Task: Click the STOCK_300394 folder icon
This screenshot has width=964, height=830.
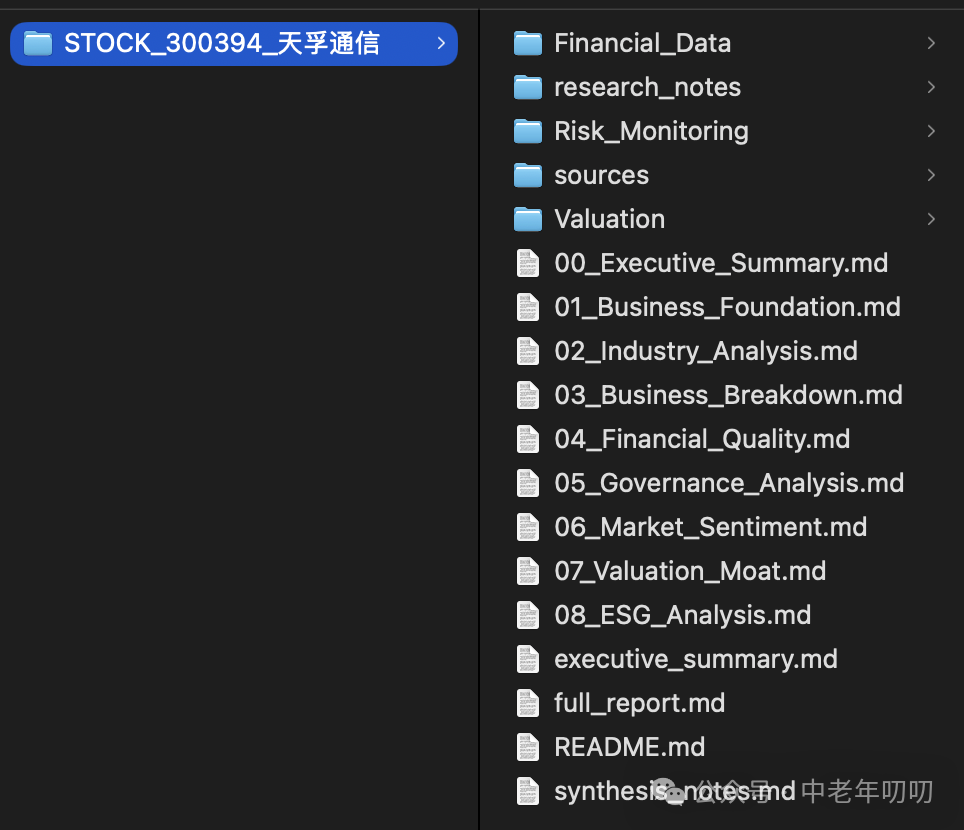Action: pos(38,44)
